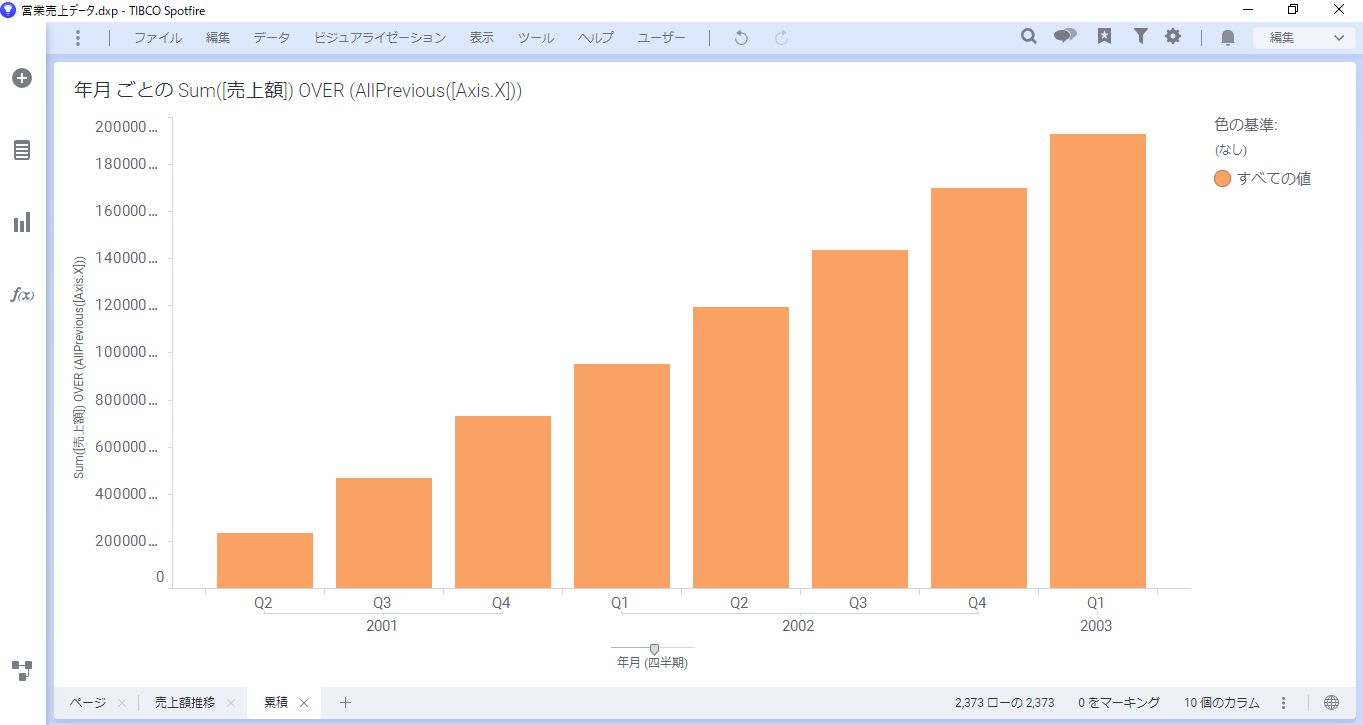The image size is (1363, 725).
Task: Close the 売上額推移 tab
Action: click(230, 703)
